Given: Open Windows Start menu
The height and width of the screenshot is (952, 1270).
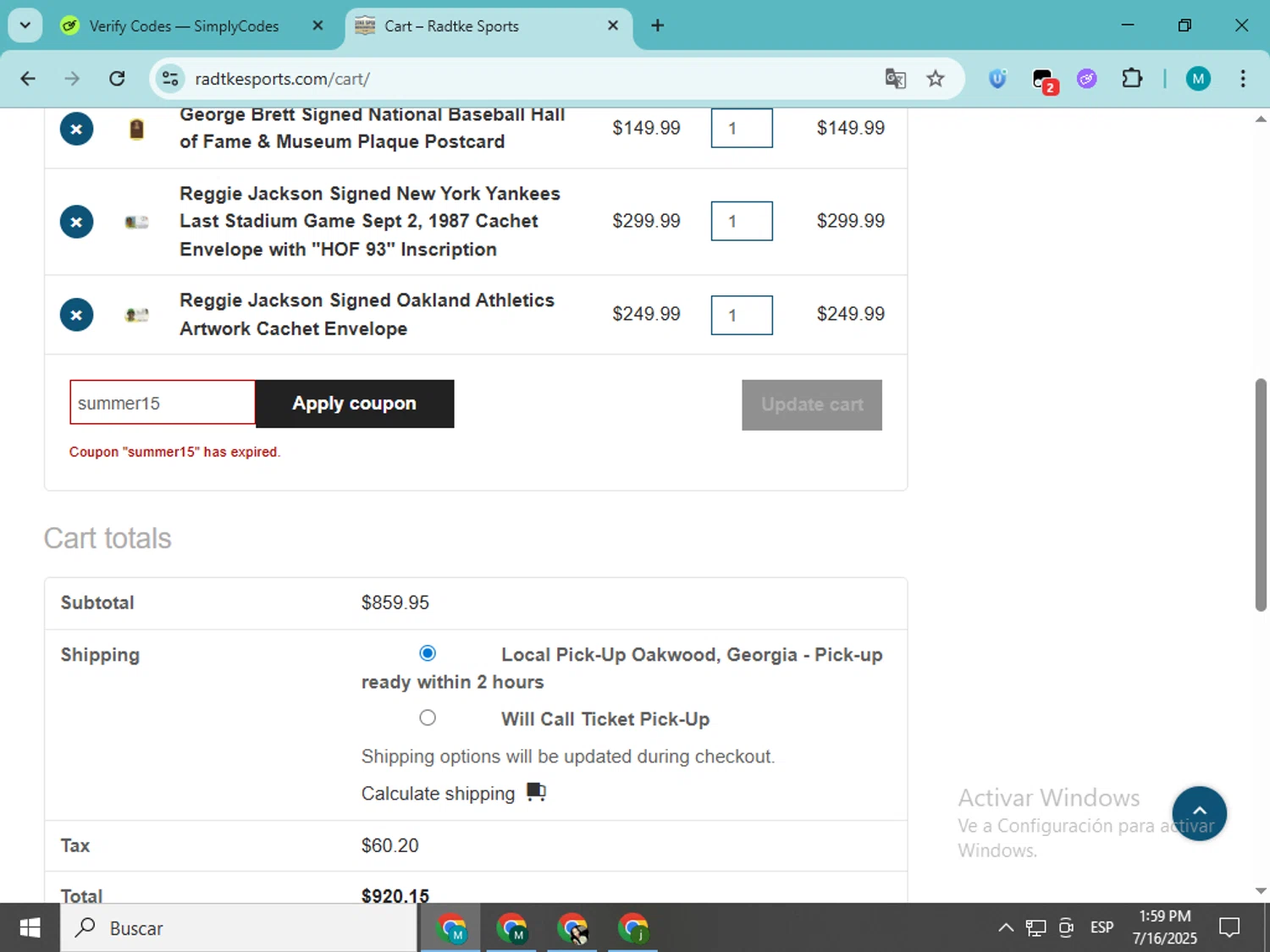Looking at the screenshot, I should pyautogui.click(x=30, y=928).
